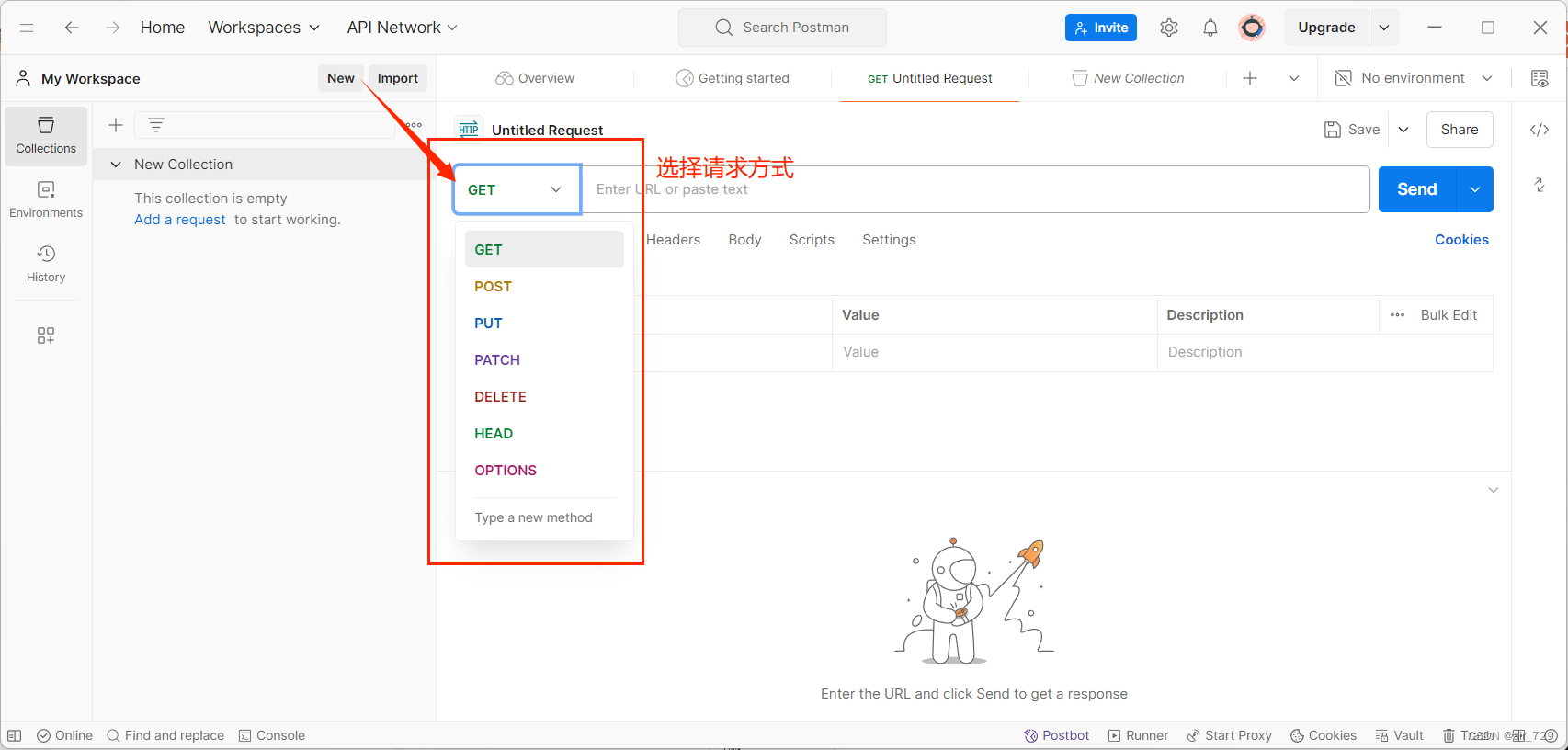Select POST from the method list
Screen dimensions: 1568x750
544,287
